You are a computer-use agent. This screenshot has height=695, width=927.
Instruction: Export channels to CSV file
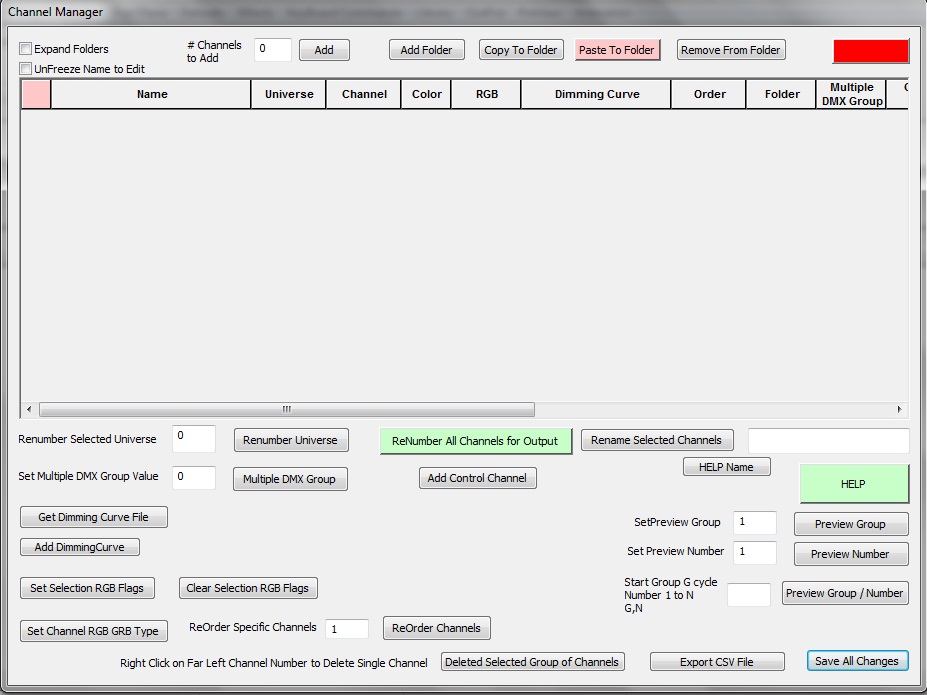716,661
